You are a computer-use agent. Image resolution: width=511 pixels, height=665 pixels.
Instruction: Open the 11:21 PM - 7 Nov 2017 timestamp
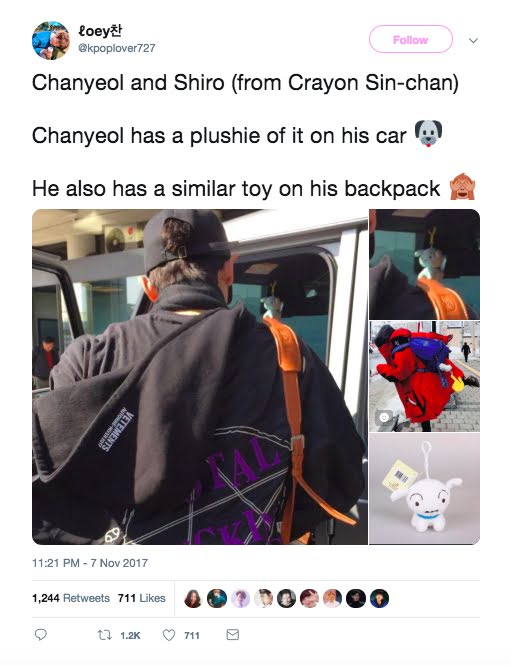point(90,563)
